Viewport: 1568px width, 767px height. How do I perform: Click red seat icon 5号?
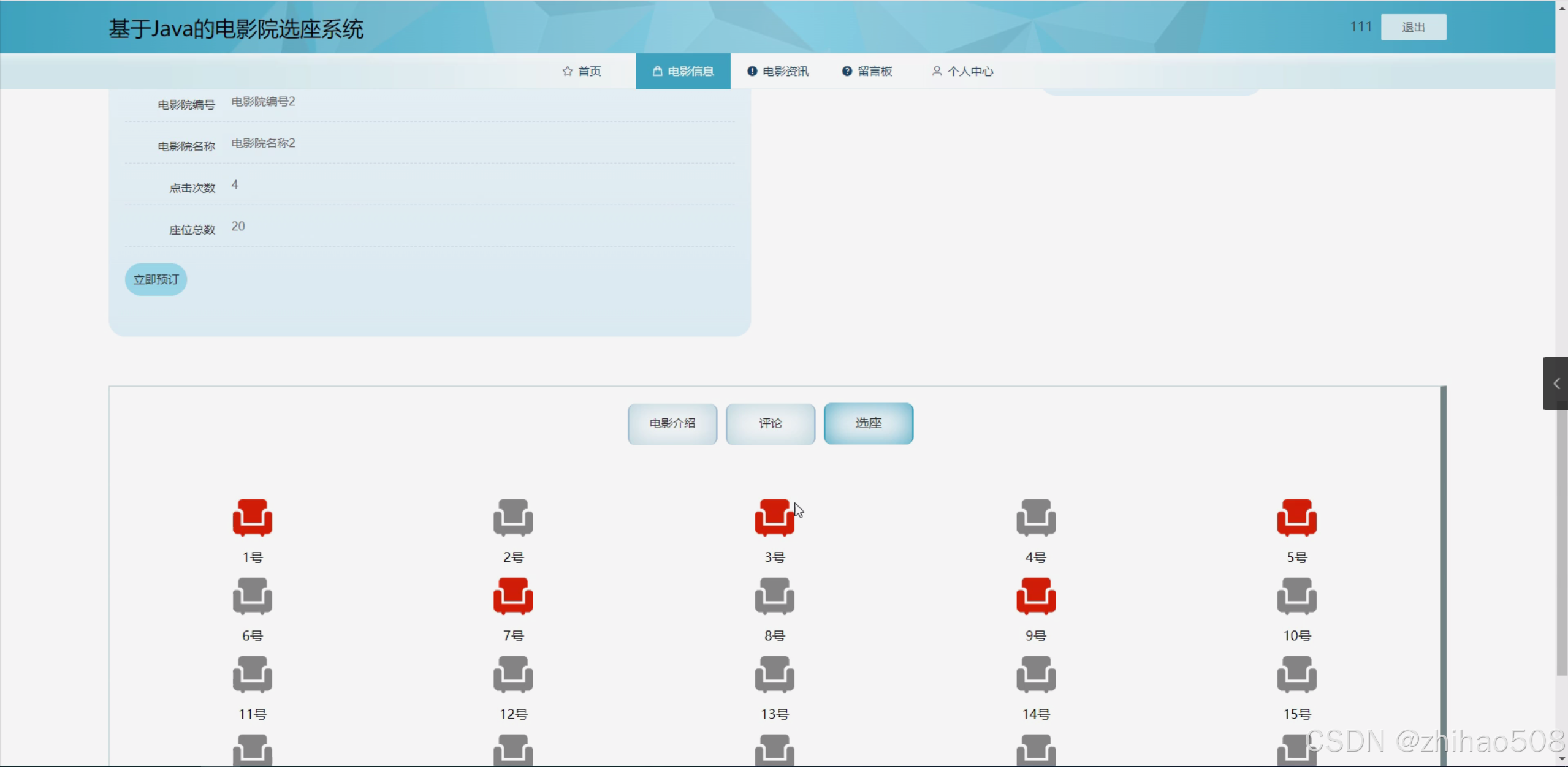[1296, 518]
